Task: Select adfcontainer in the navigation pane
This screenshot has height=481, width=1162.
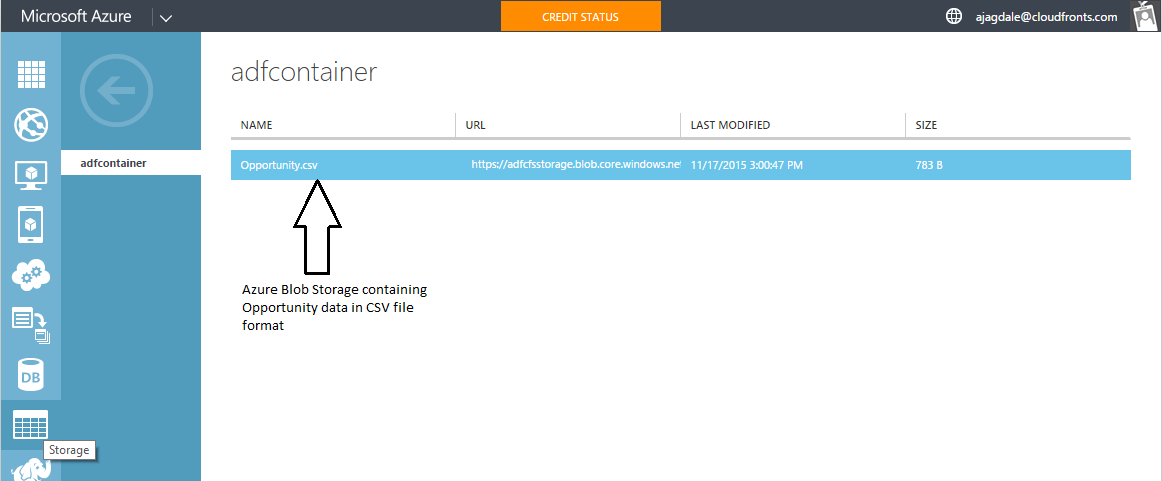Action: [131, 163]
